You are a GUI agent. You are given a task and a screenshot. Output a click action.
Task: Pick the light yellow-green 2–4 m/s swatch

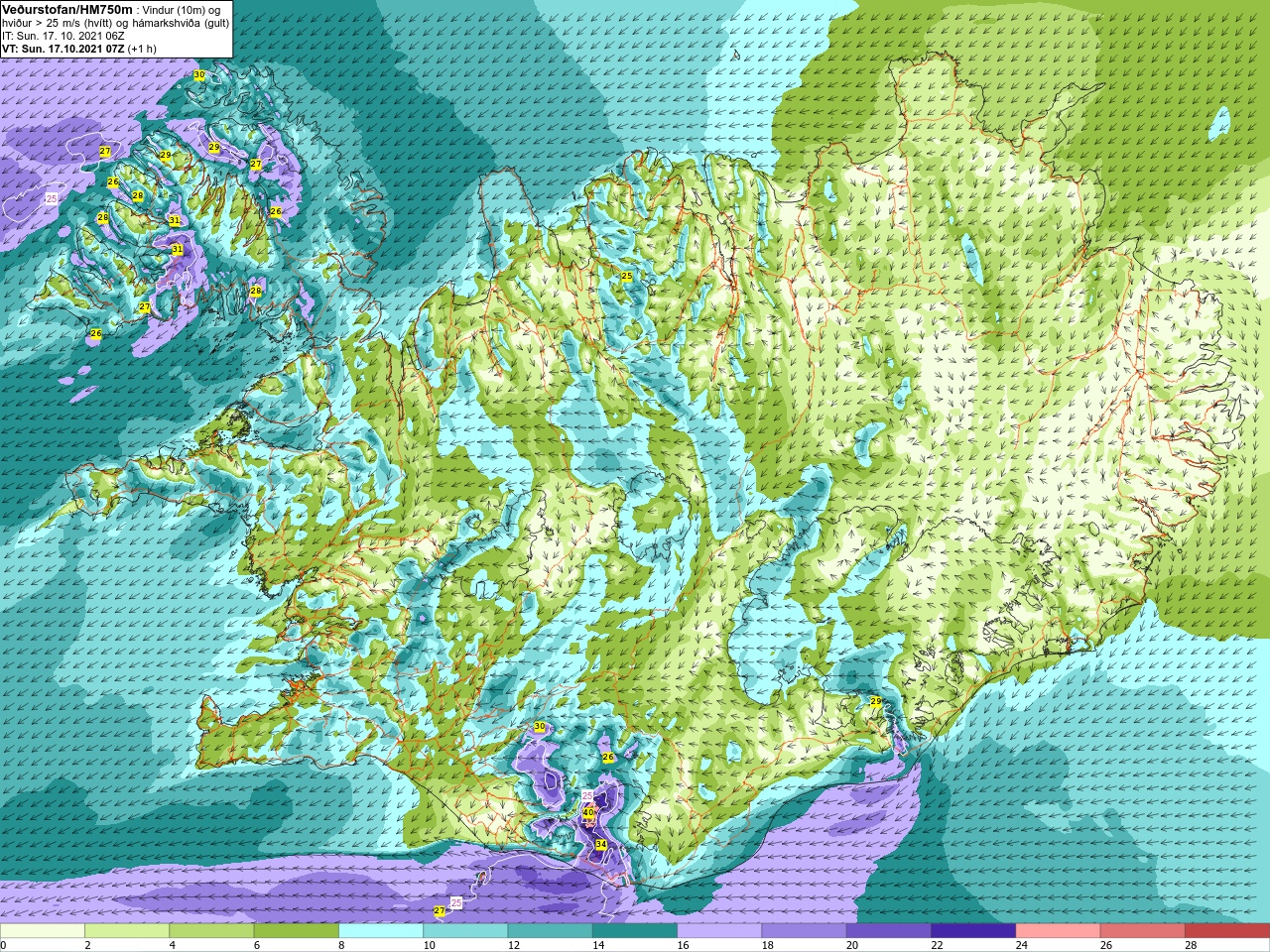[x=127, y=931]
